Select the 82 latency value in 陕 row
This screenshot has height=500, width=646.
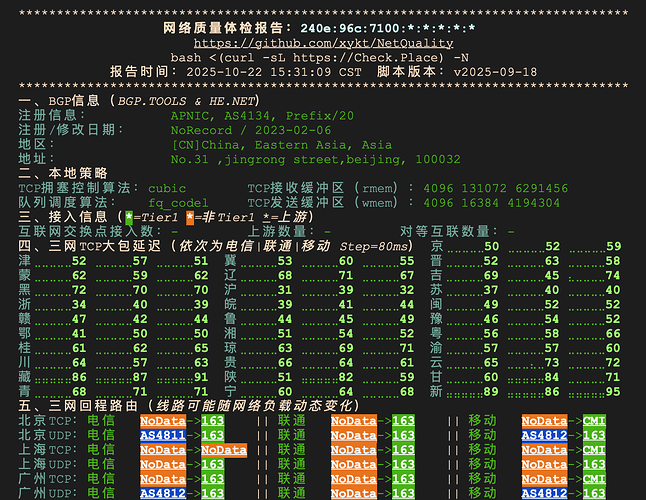346,377
